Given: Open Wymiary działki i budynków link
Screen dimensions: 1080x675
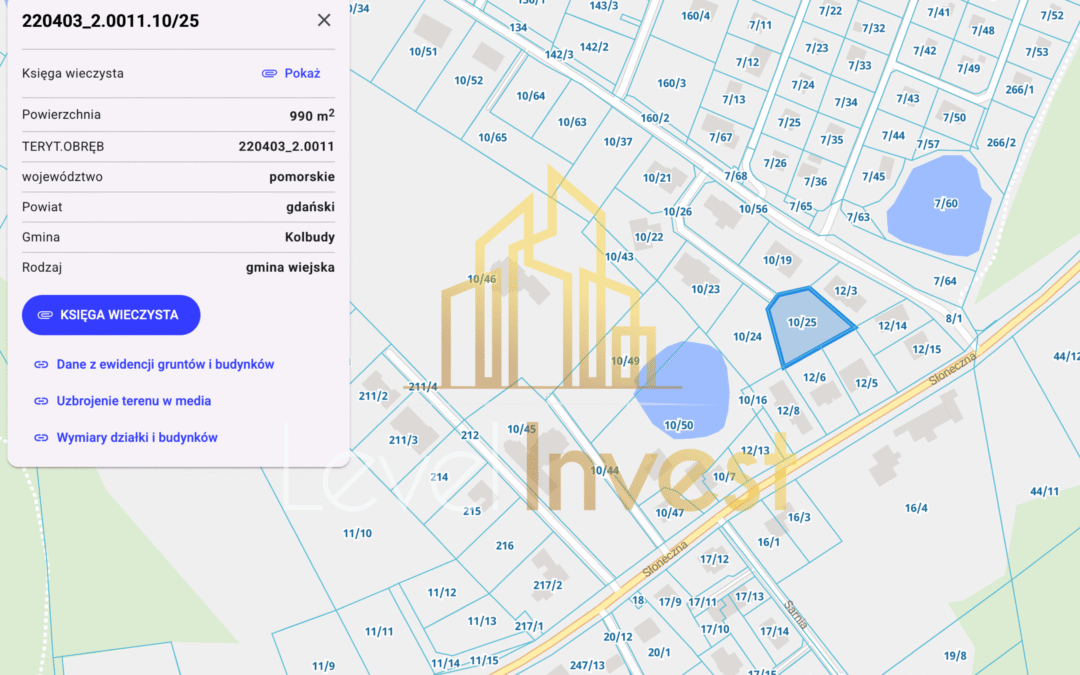Looking at the screenshot, I should (x=137, y=437).
